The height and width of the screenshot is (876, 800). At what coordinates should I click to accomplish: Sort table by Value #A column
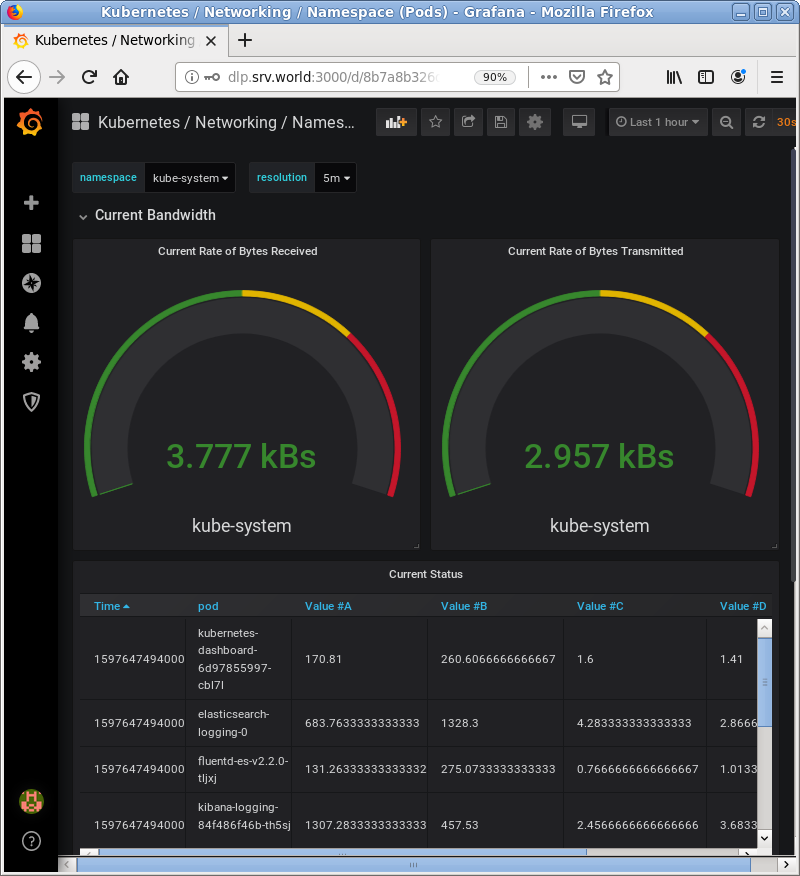click(328, 606)
